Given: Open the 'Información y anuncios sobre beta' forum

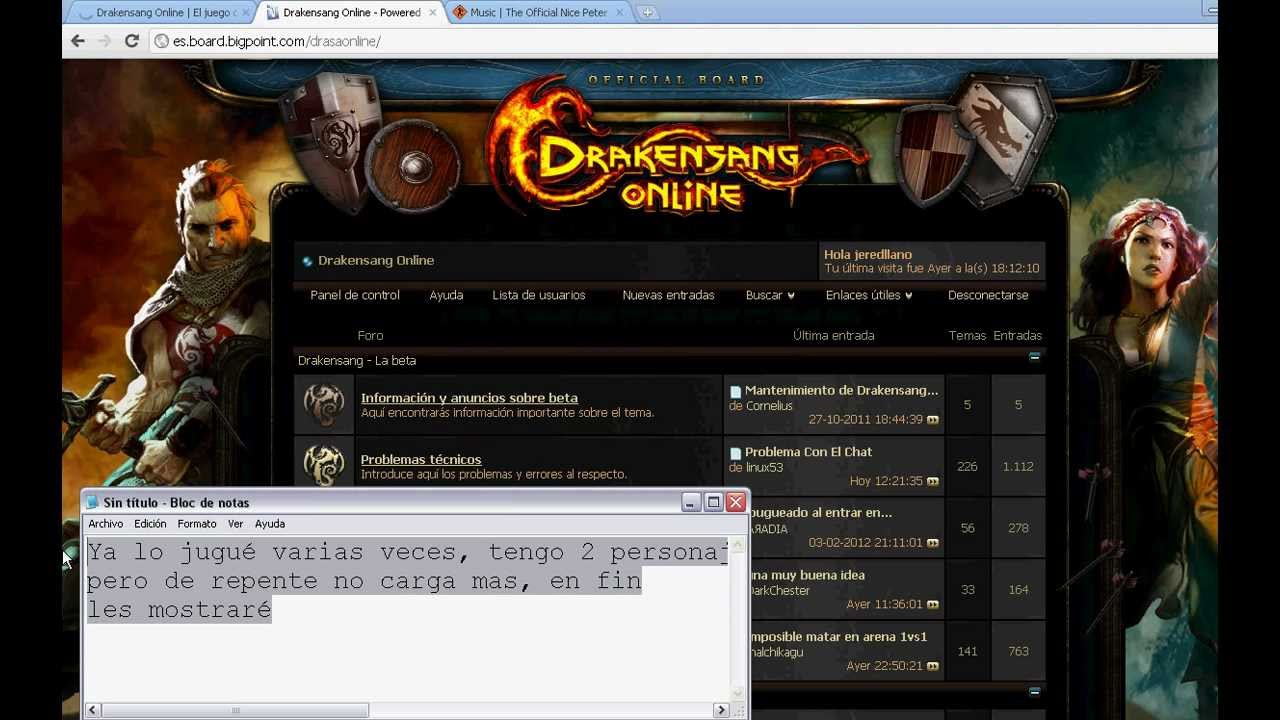Looking at the screenshot, I should pyautogui.click(x=469, y=398).
